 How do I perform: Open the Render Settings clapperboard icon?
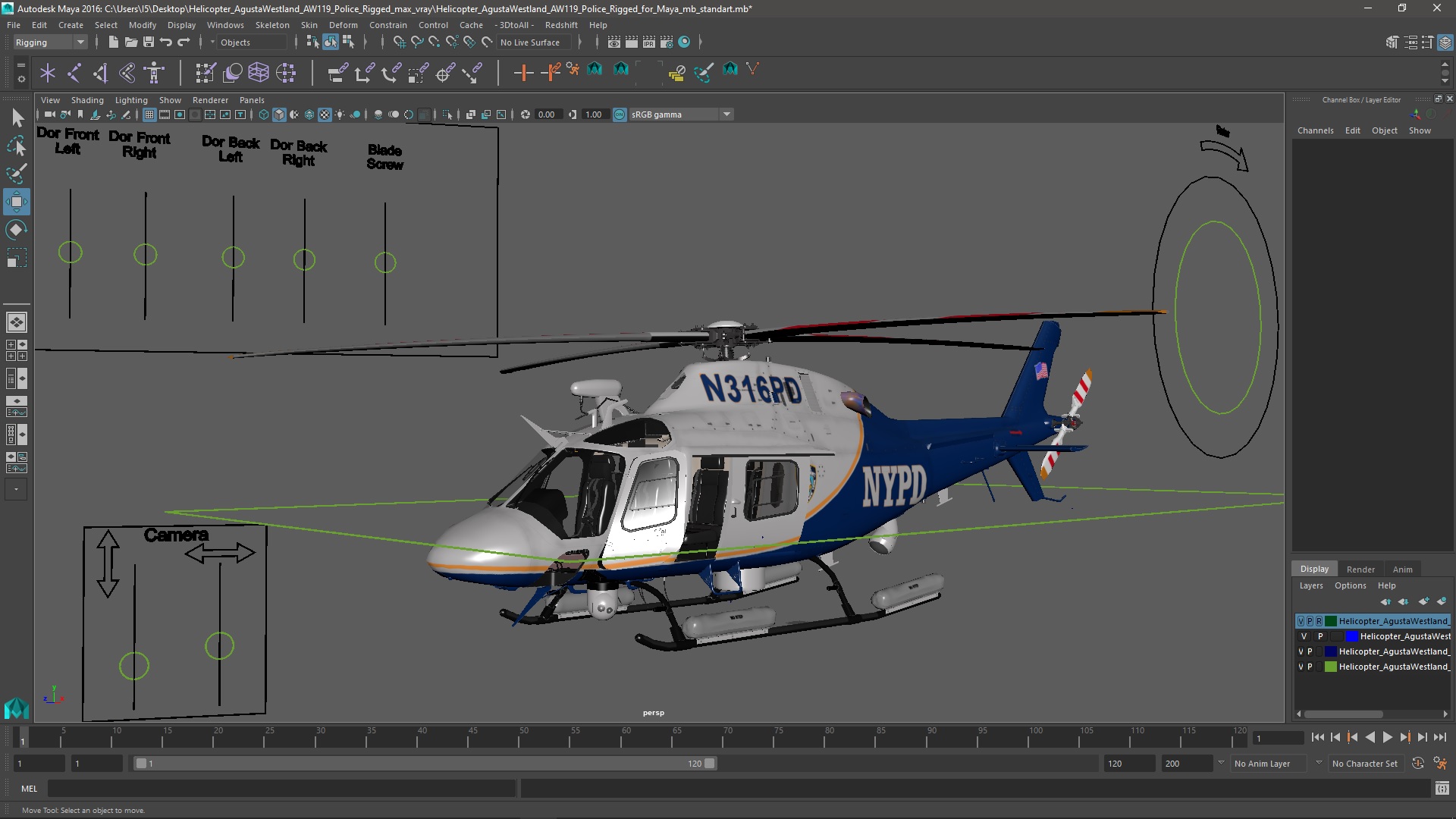pos(667,42)
